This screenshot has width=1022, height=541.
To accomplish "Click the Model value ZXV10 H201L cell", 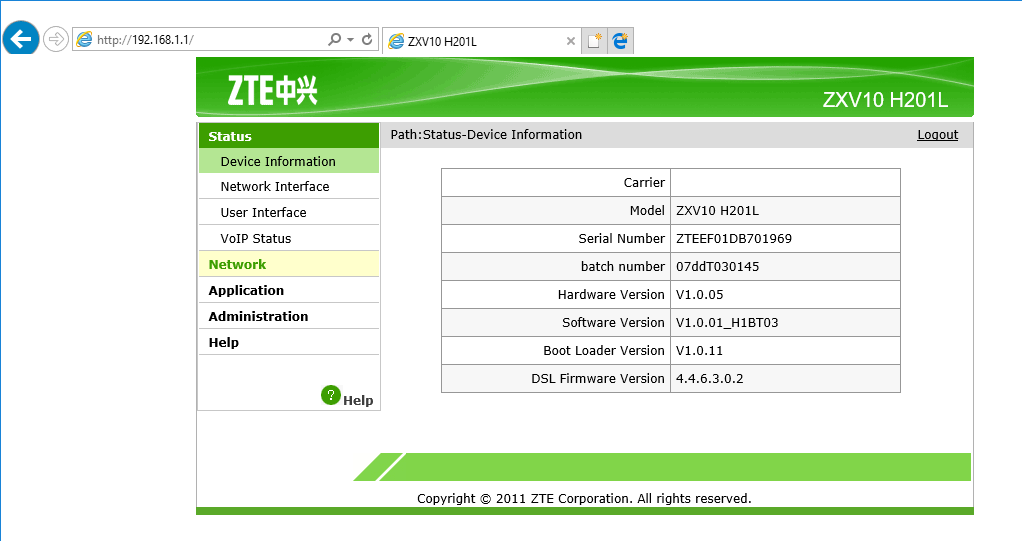I will click(x=785, y=211).
